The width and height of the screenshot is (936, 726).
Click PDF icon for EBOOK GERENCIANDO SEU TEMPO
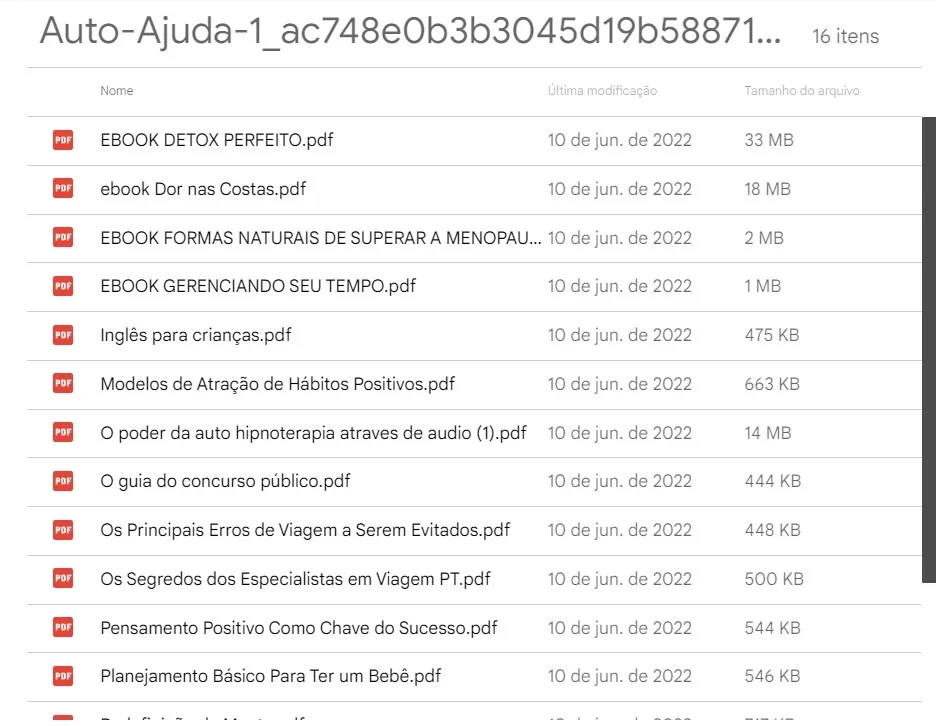point(63,287)
